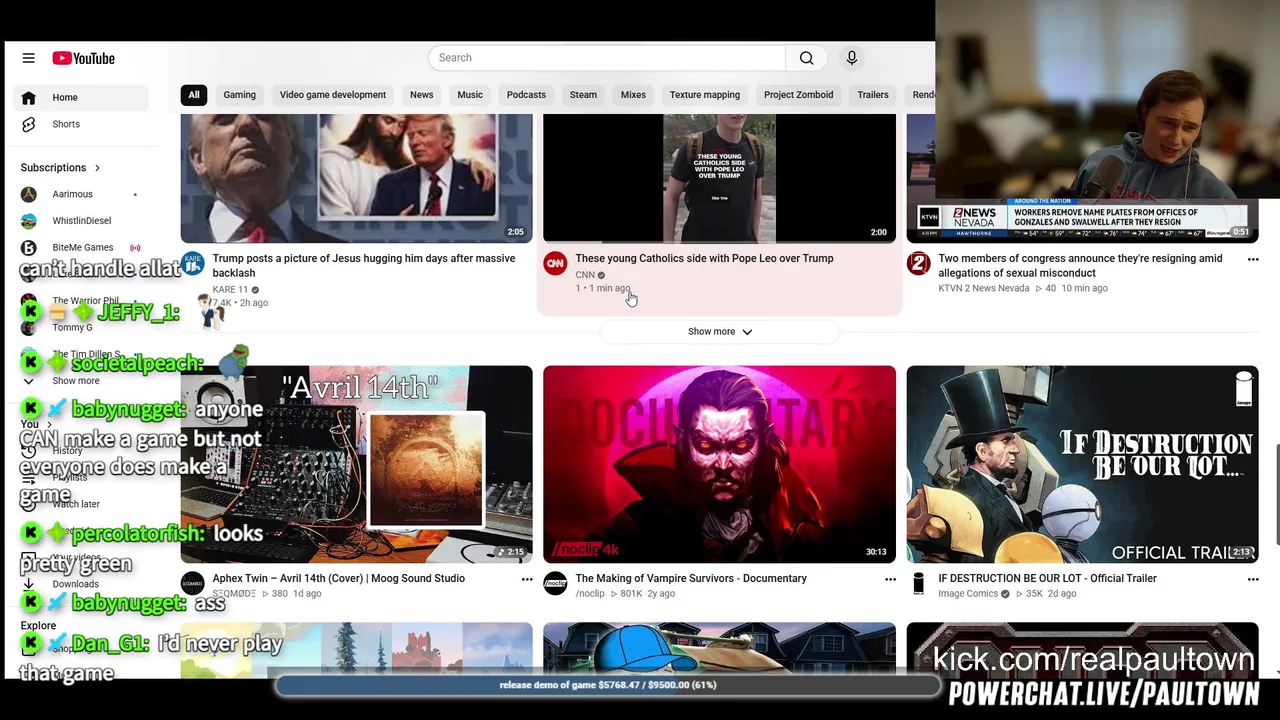Open the Image Comics channel avatar
Screen dimensions: 1280x720
point(918,584)
